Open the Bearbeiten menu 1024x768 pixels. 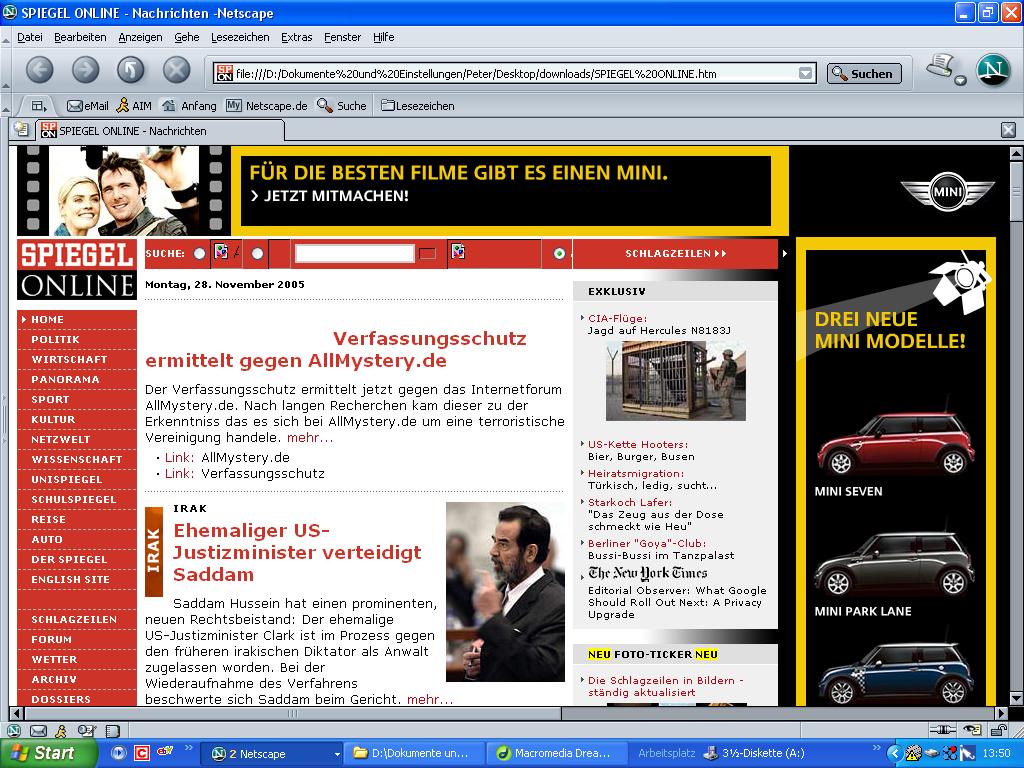(x=80, y=37)
